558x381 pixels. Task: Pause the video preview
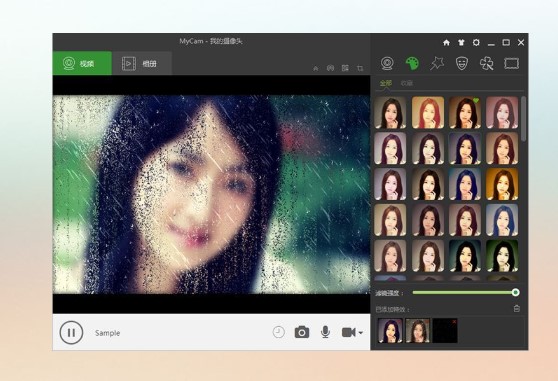[71, 333]
